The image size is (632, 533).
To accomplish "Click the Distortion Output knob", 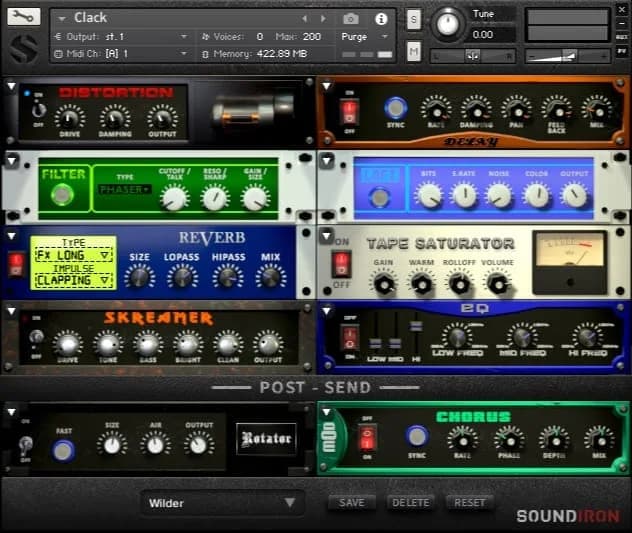I will 162,117.
